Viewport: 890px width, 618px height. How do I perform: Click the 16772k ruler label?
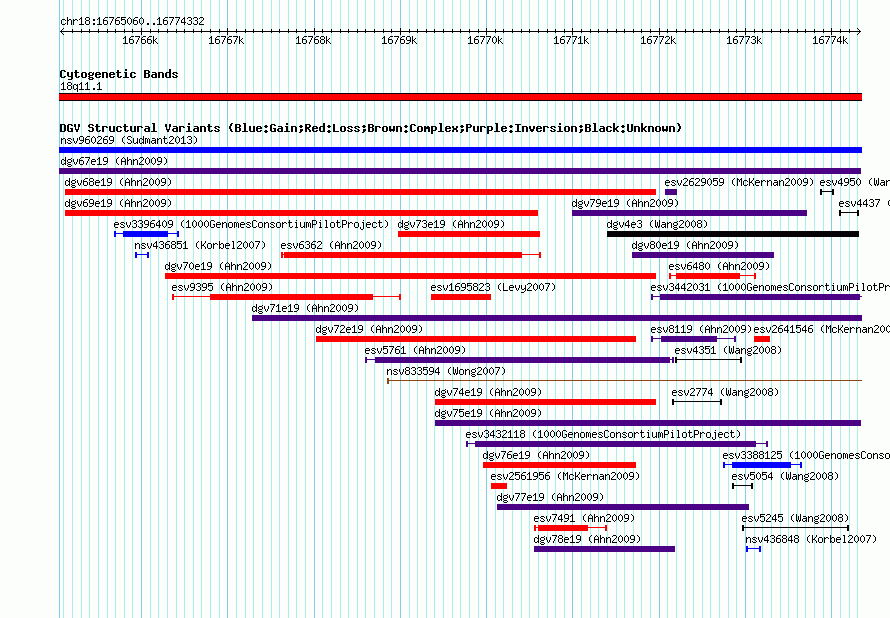point(658,40)
